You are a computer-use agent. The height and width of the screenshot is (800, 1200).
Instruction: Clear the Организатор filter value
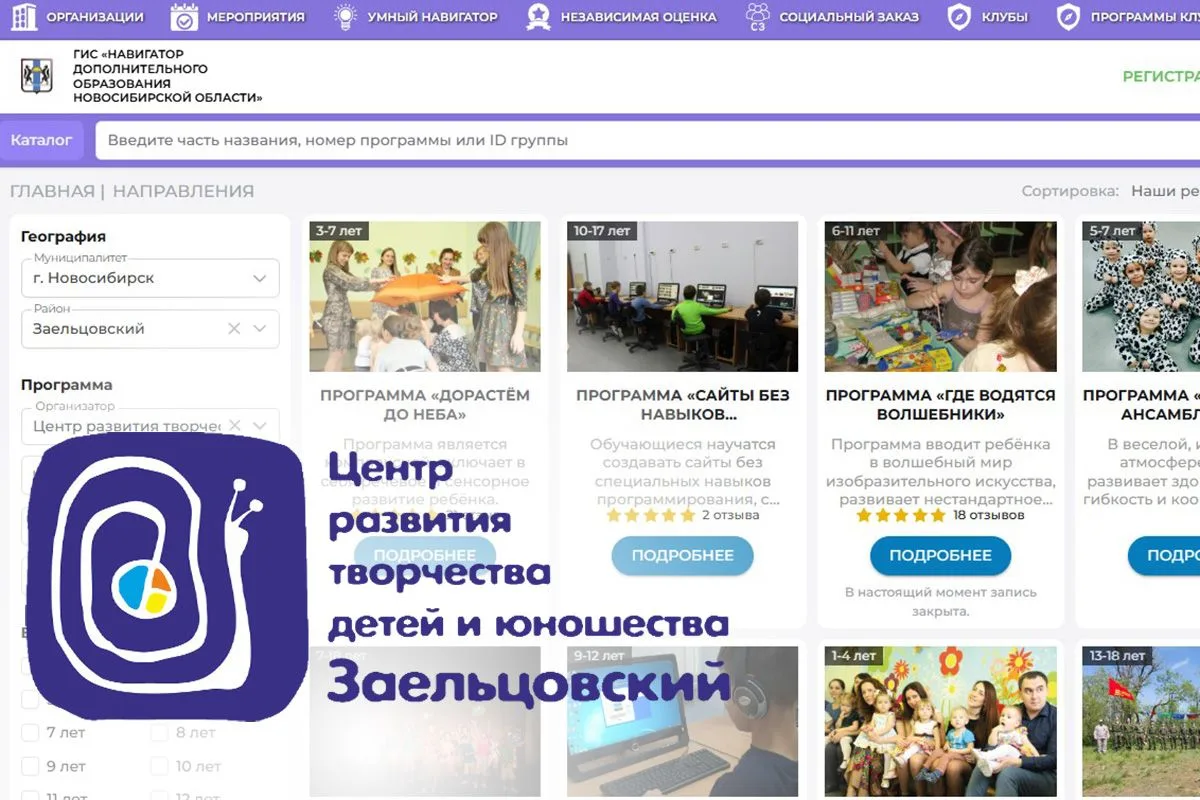pyautogui.click(x=234, y=426)
